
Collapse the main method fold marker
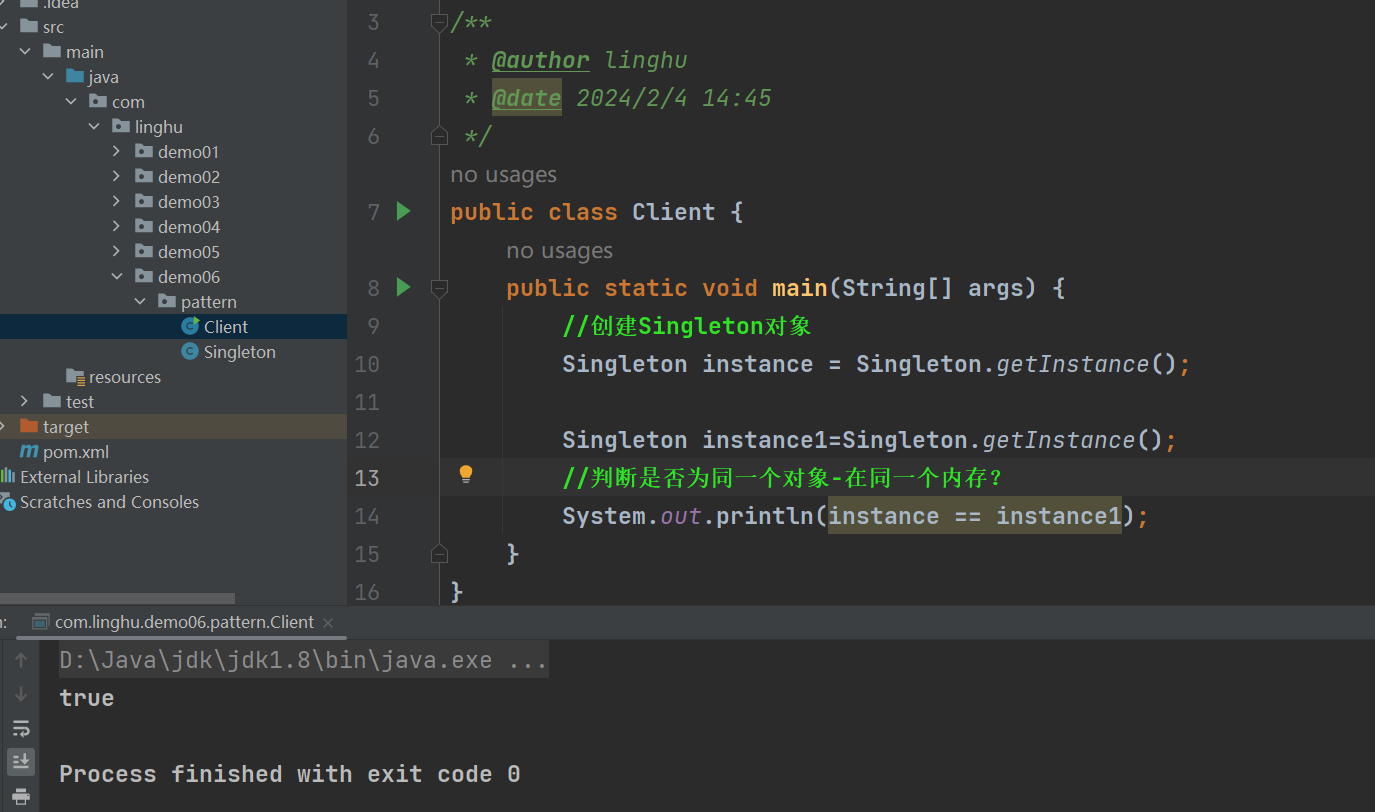point(438,288)
